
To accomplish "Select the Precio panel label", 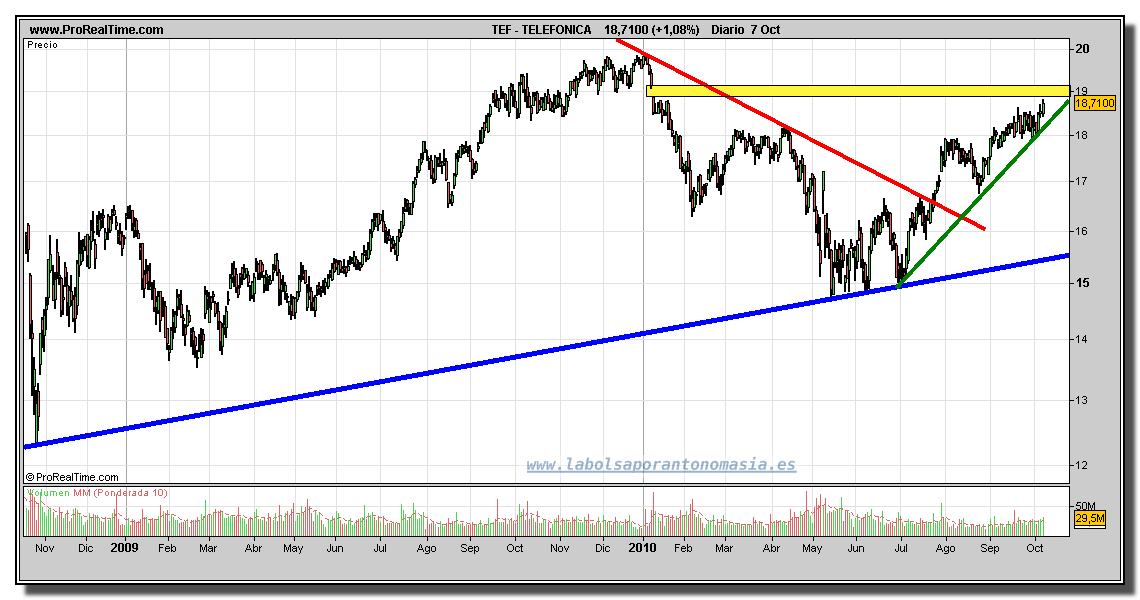I will point(42,45).
